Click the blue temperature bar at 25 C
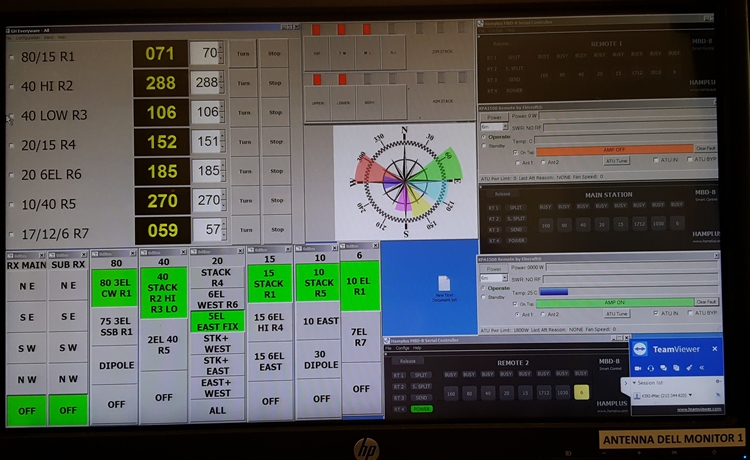Screen dimensions: 750x460 [553, 292]
